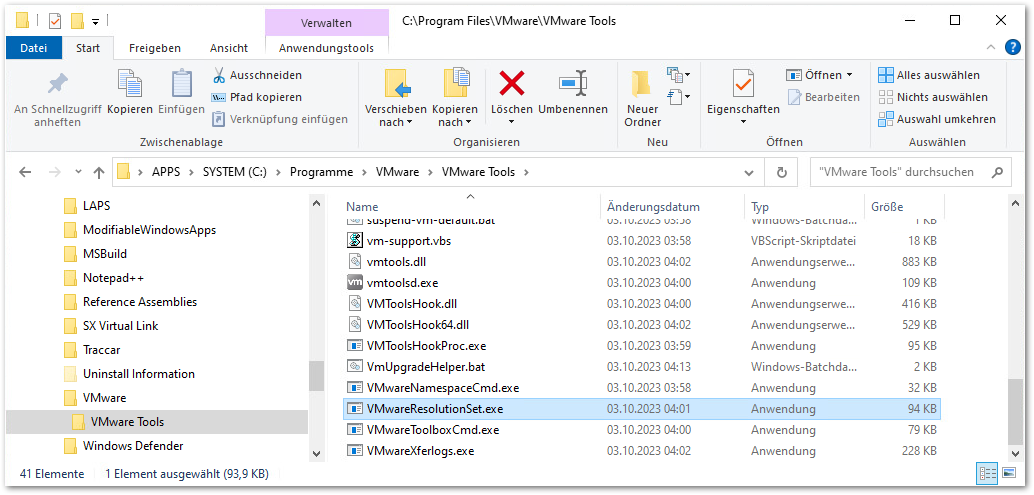Image resolution: width=1034 pixels, height=495 pixels.
Task: Create Neuer Ordner
Action: [x=642, y=99]
